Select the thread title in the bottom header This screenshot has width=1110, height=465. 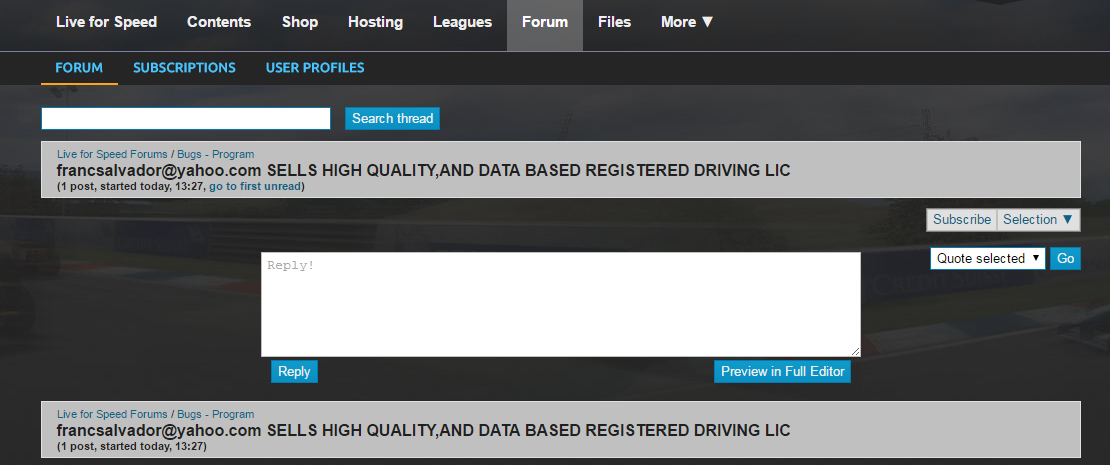[423, 430]
